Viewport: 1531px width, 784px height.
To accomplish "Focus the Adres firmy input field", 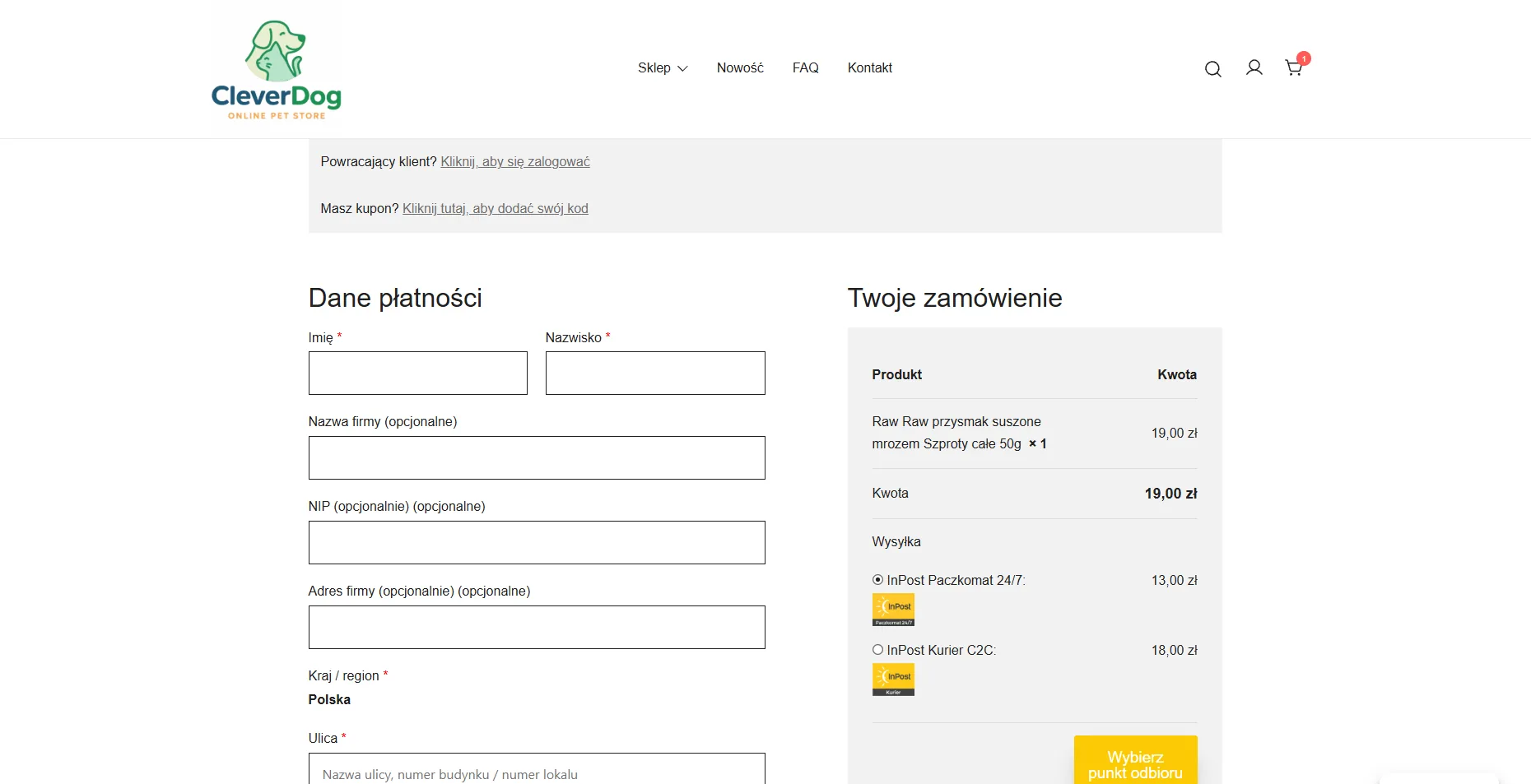I will [537, 628].
